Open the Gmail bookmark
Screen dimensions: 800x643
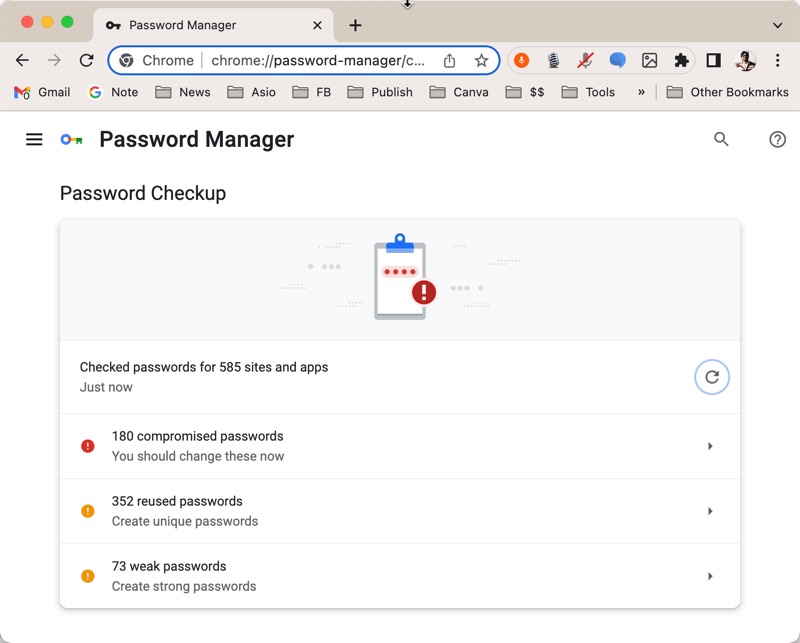pyautogui.click(x=42, y=92)
